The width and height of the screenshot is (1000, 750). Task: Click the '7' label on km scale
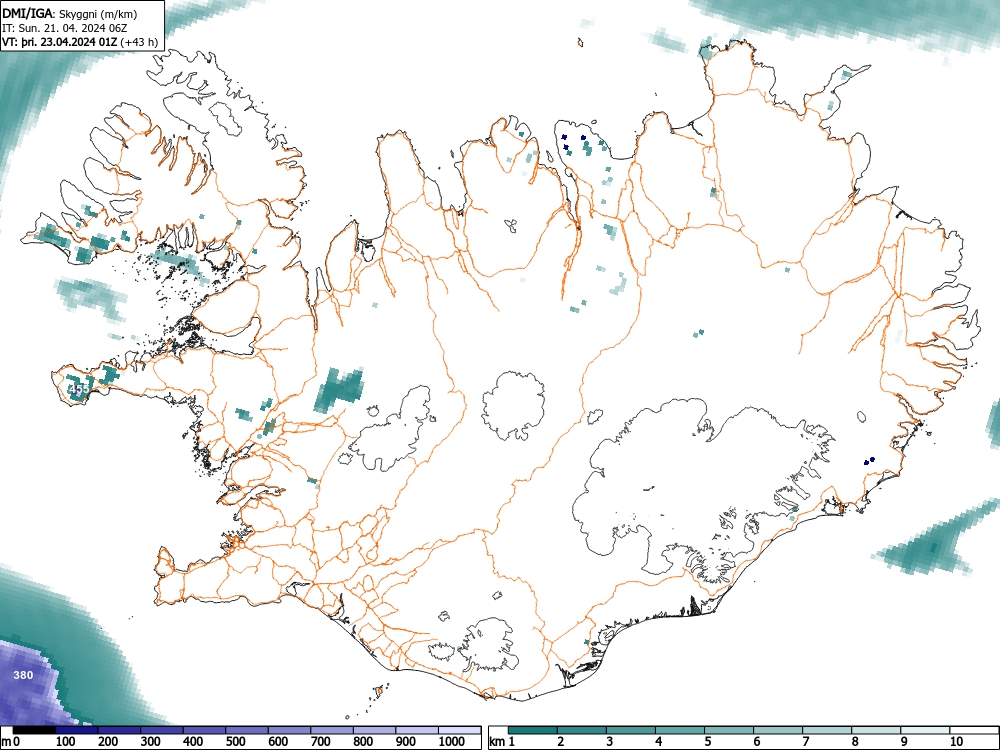(805, 742)
